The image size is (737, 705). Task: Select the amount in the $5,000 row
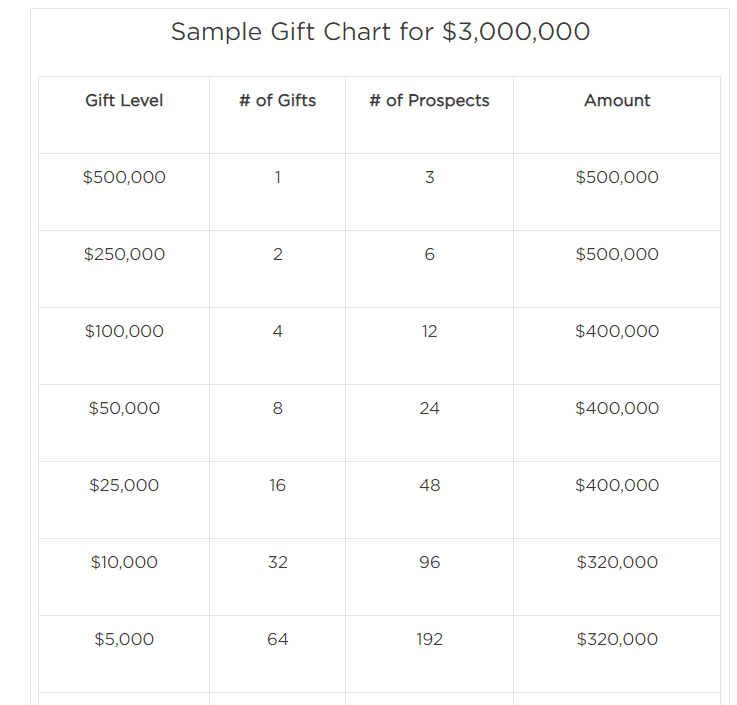[617, 640]
